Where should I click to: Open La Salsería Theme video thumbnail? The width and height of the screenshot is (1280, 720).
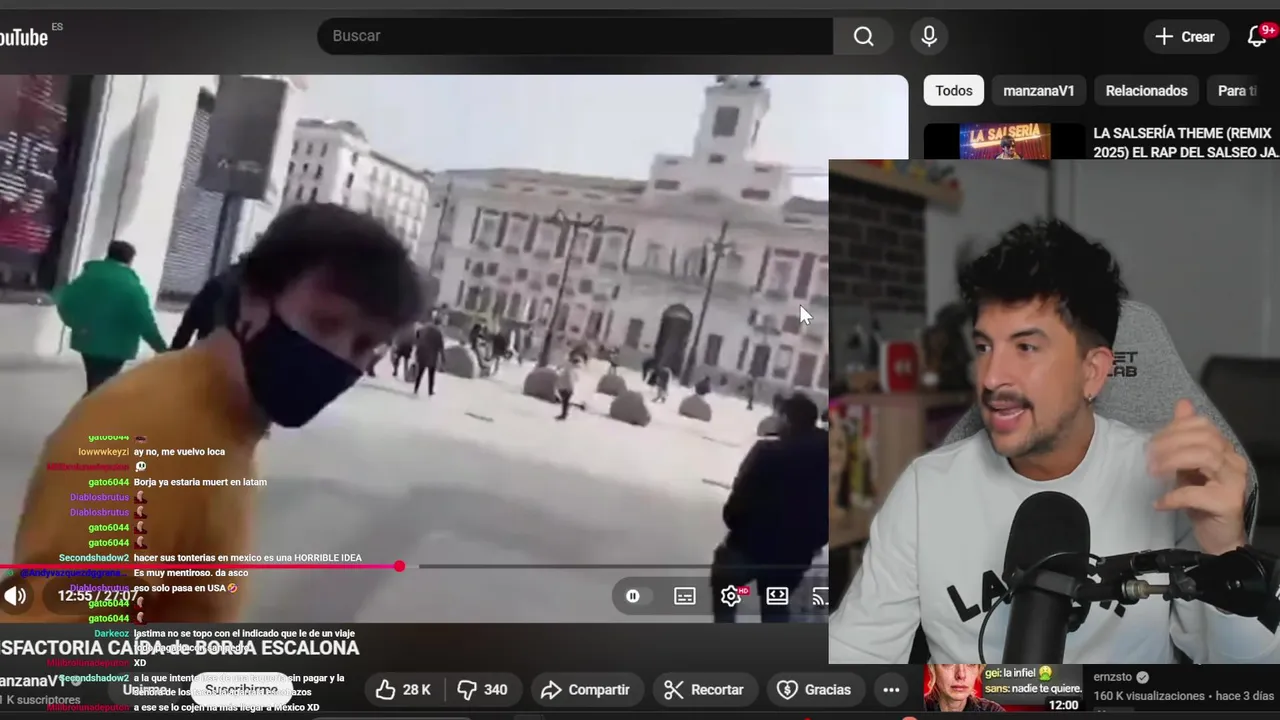tap(1004, 141)
